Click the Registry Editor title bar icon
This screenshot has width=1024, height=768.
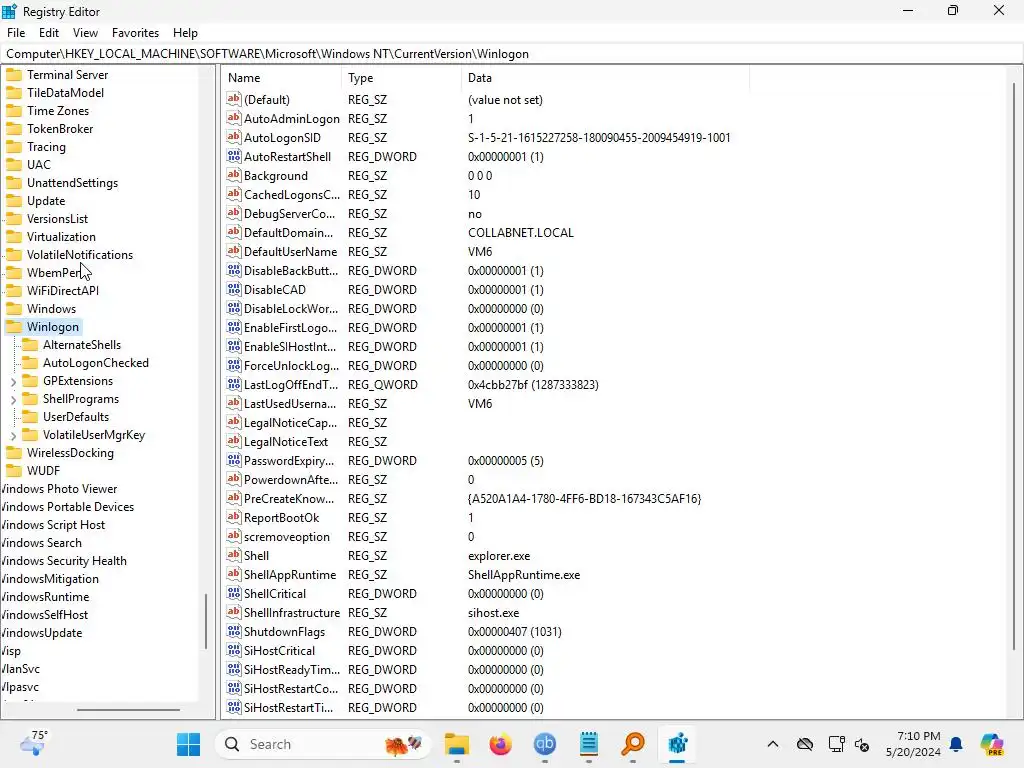(9, 11)
